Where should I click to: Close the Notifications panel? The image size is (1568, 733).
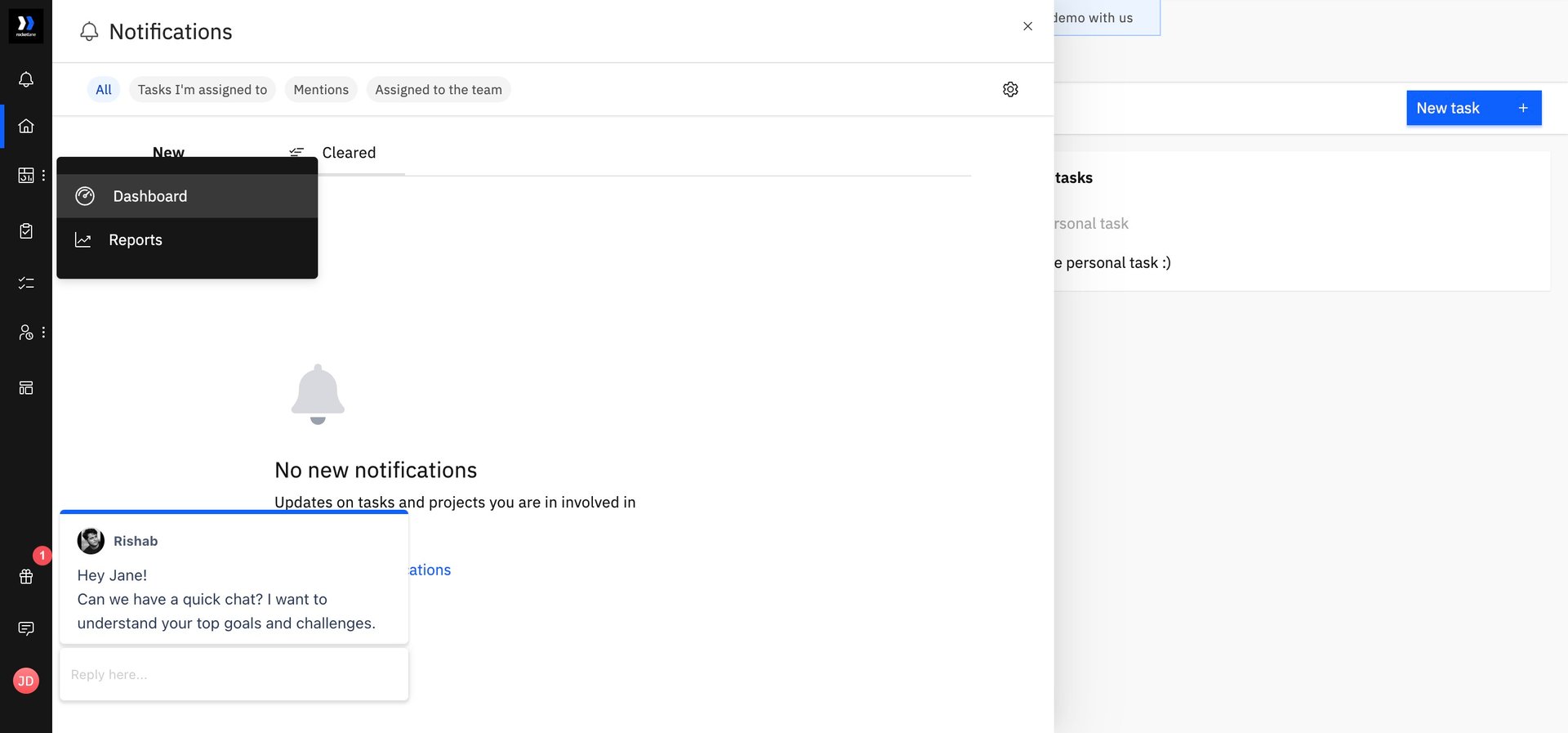pos(1027,26)
